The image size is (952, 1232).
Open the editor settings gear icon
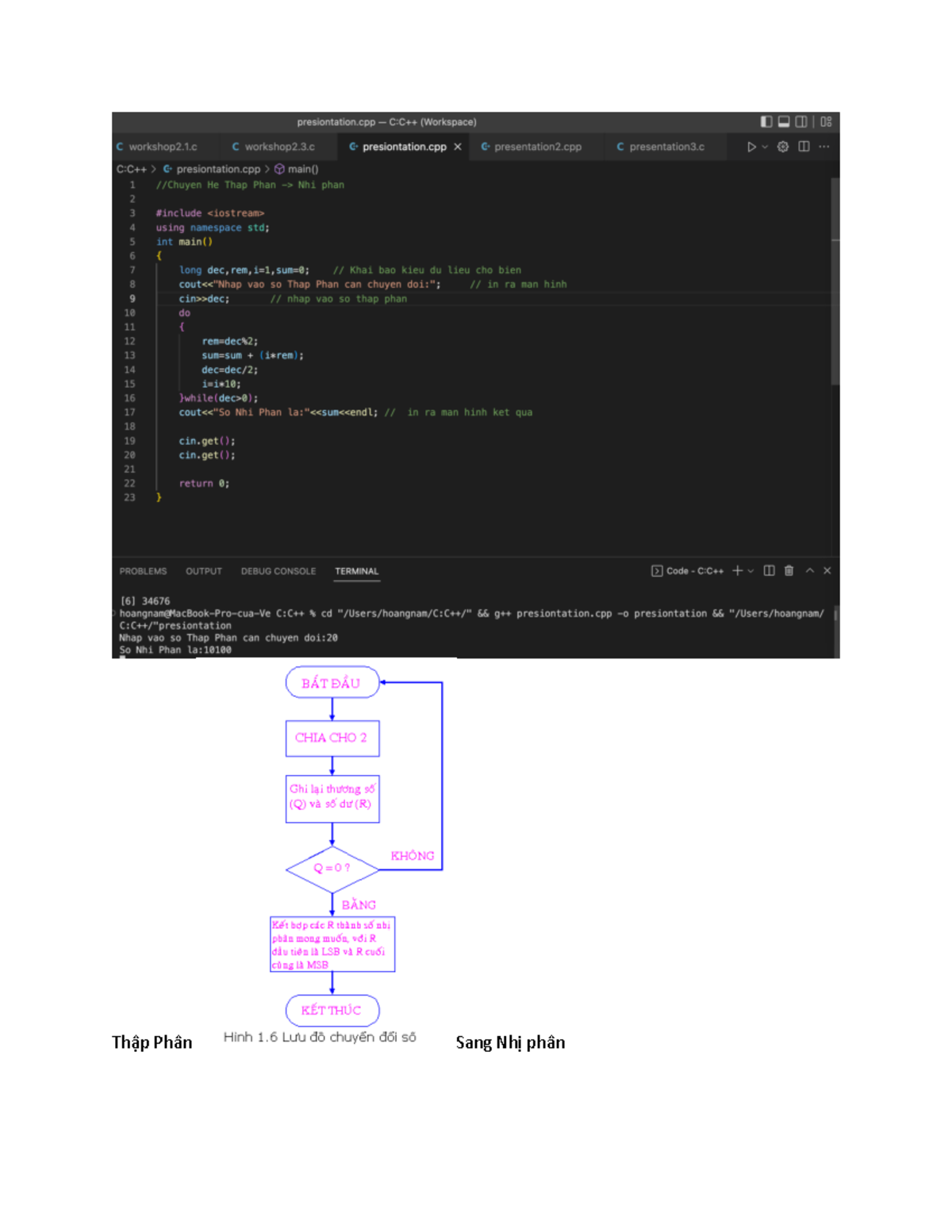(x=783, y=147)
